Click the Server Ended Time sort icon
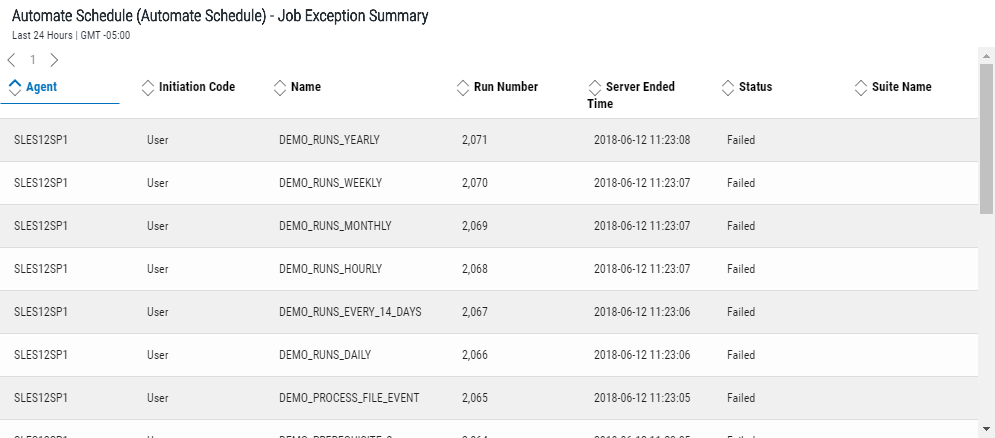This screenshot has height=438, width=995. 595,87
